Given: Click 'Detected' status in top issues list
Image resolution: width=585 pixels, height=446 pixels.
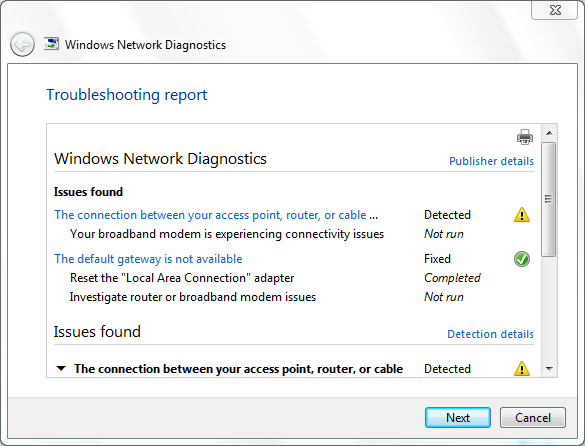Looking at the screenshot, I should tap(447, 215).
